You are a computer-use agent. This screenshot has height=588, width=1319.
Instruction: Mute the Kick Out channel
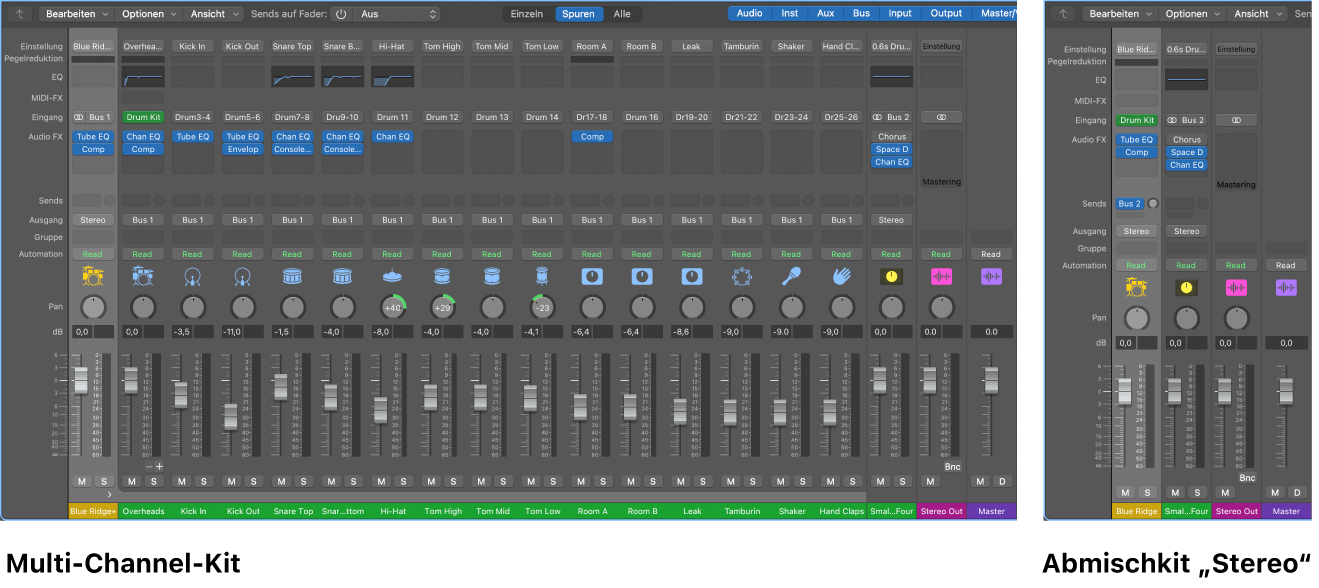(x=231, y=481)
